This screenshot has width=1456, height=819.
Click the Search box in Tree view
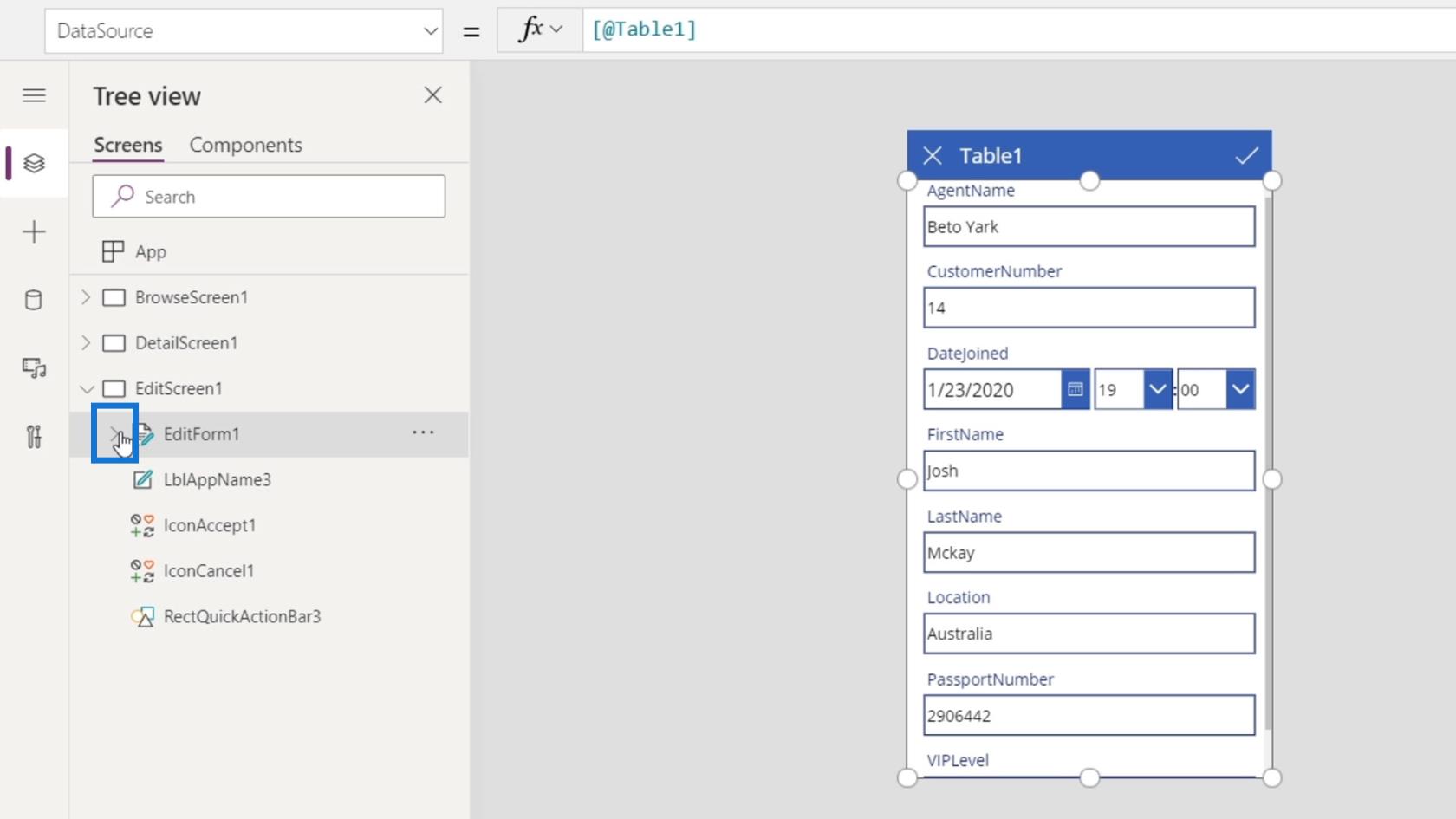coord(269,197)
